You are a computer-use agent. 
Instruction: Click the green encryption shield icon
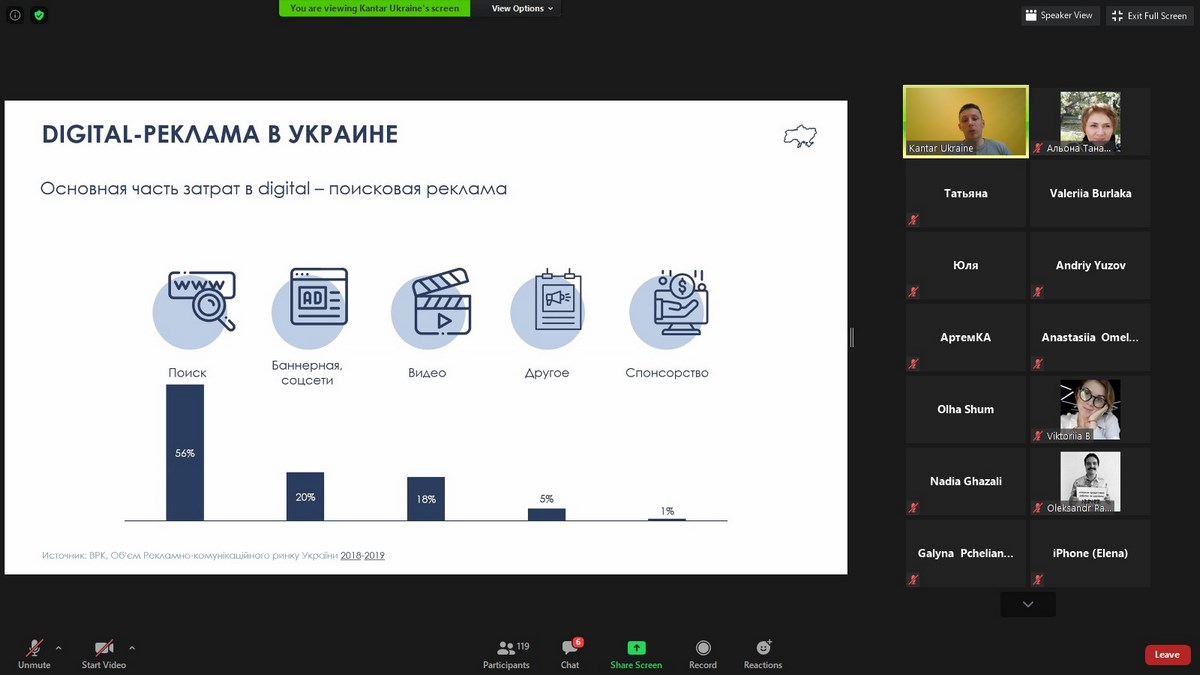(x=39, y=15)
